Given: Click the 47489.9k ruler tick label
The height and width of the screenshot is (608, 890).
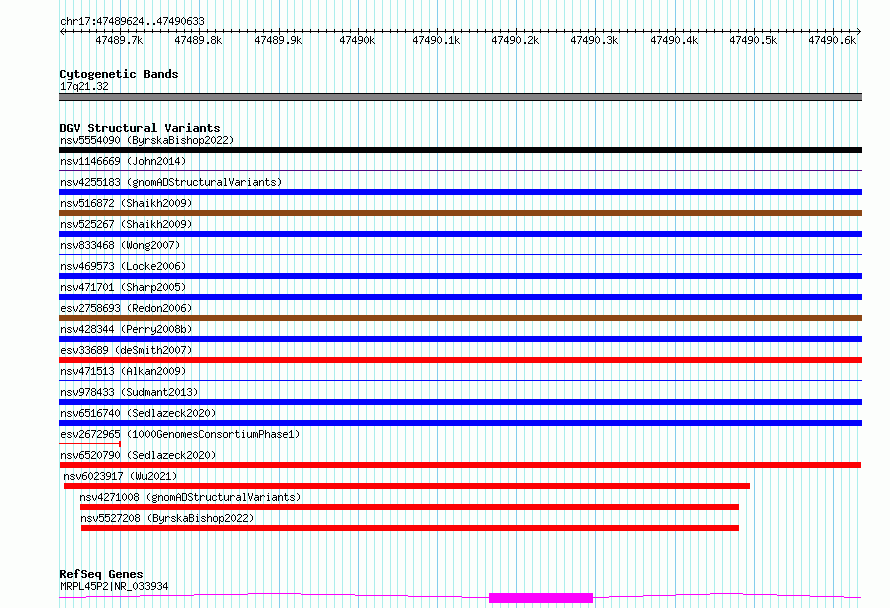Looking at the screenshot, I should tap(278, 40).
